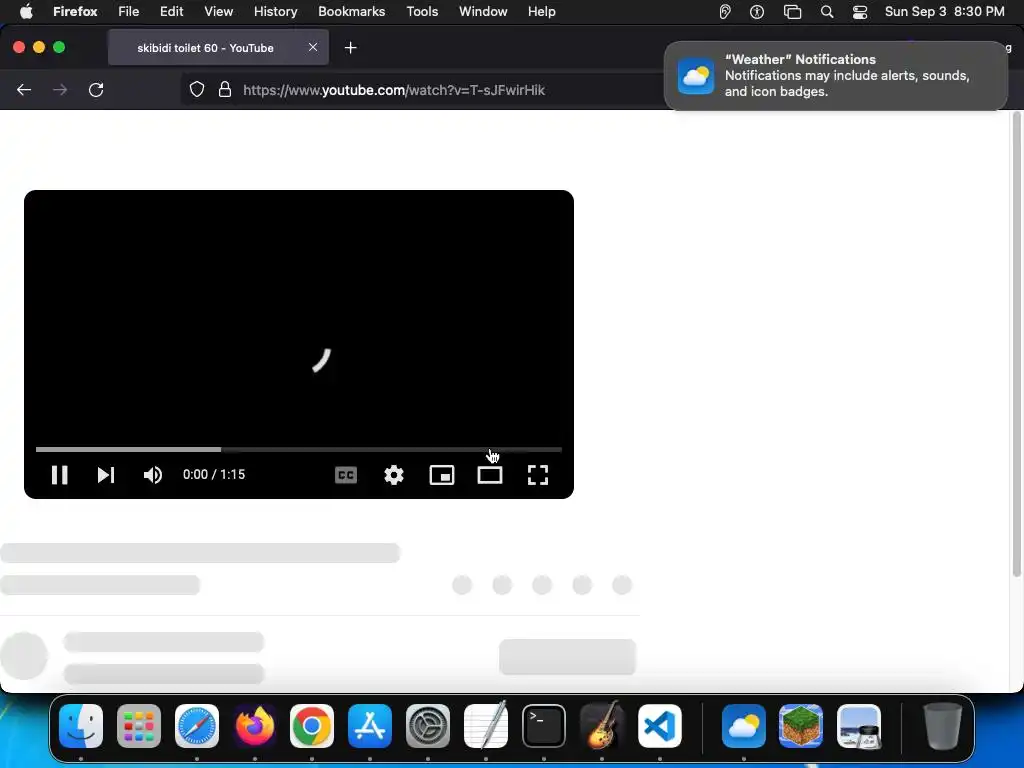
Task: Open TextEdit from the Dock
Action: click(x=485, y=726)
